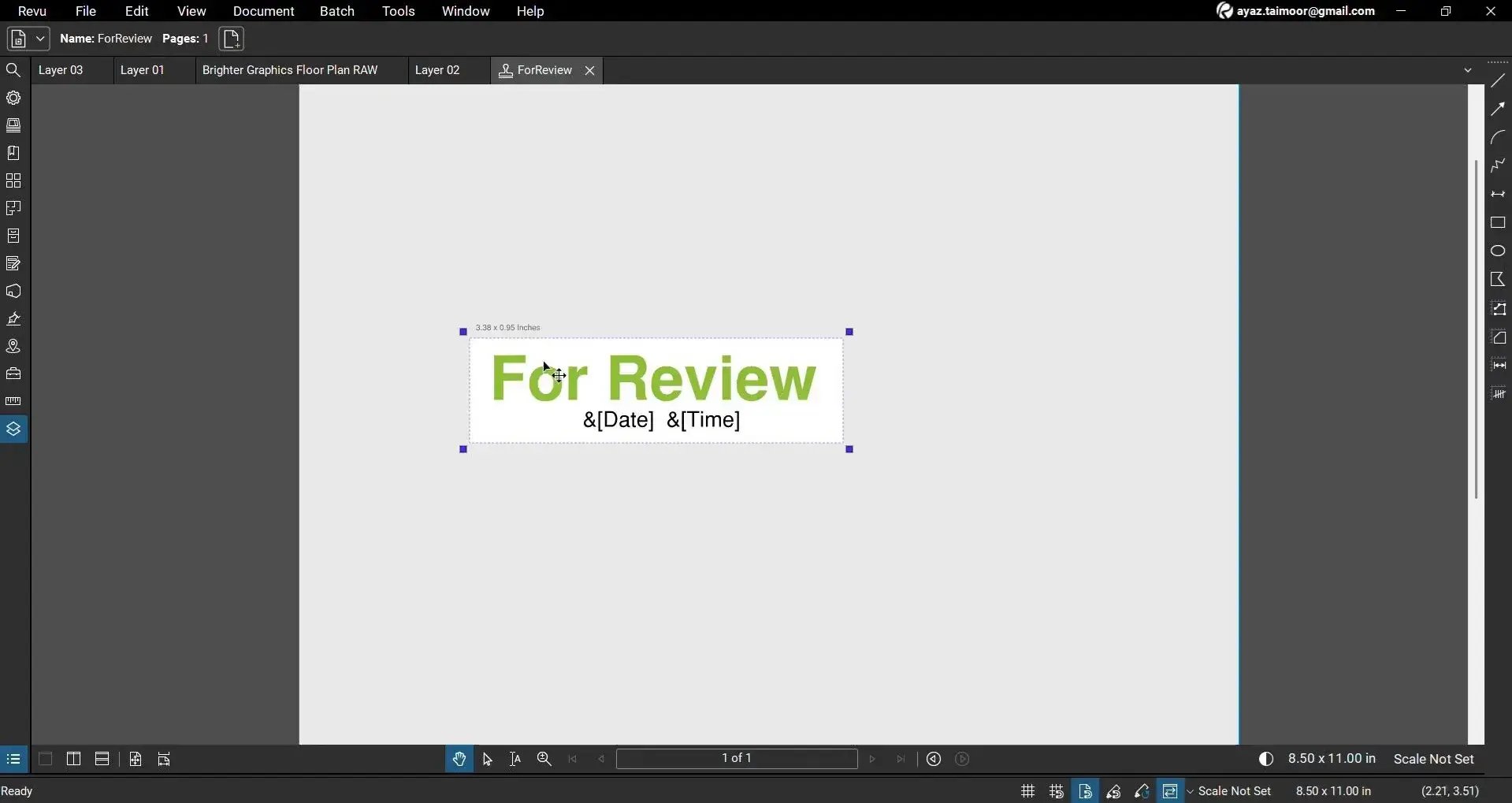Open the Properties panel gear icon
This screenshot has width=1512, height=803.
tap(13, 98)
